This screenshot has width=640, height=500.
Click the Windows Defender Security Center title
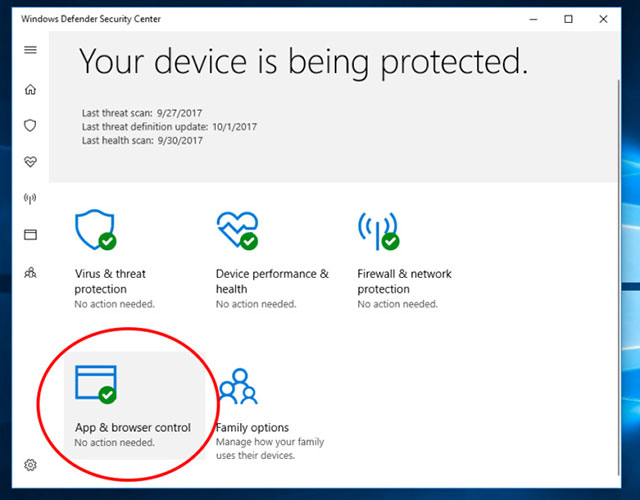[91, 19]
